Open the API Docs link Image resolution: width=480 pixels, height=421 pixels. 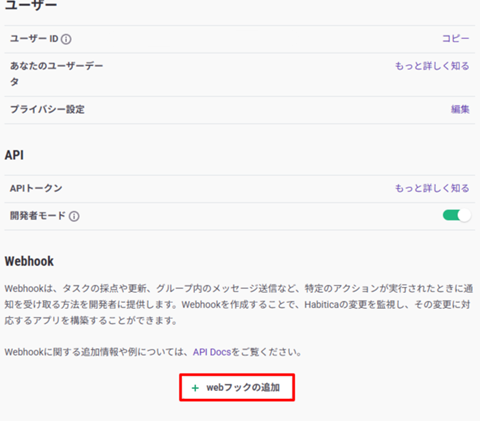(212, 352)
